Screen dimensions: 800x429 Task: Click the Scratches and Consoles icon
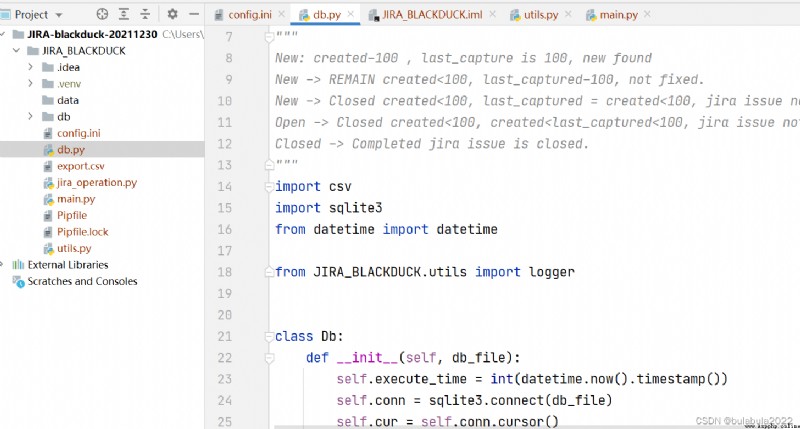tap(18, 281)
